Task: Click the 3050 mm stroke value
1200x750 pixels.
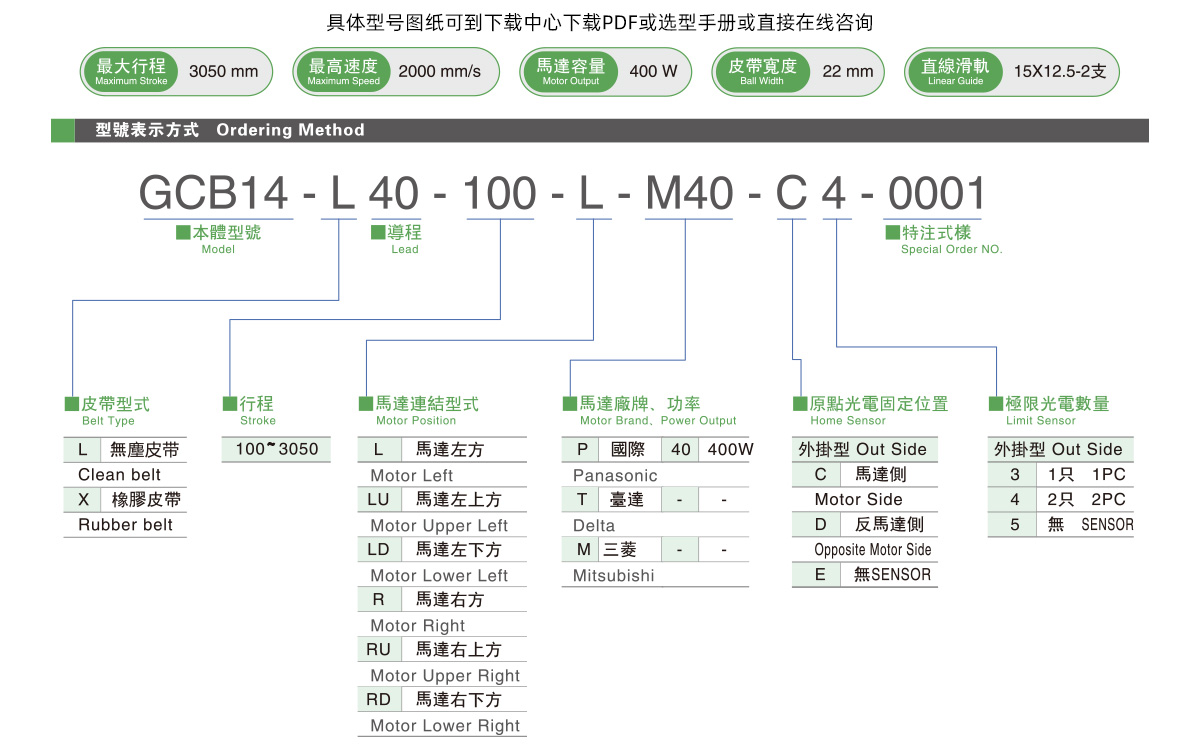Action: 224,71
